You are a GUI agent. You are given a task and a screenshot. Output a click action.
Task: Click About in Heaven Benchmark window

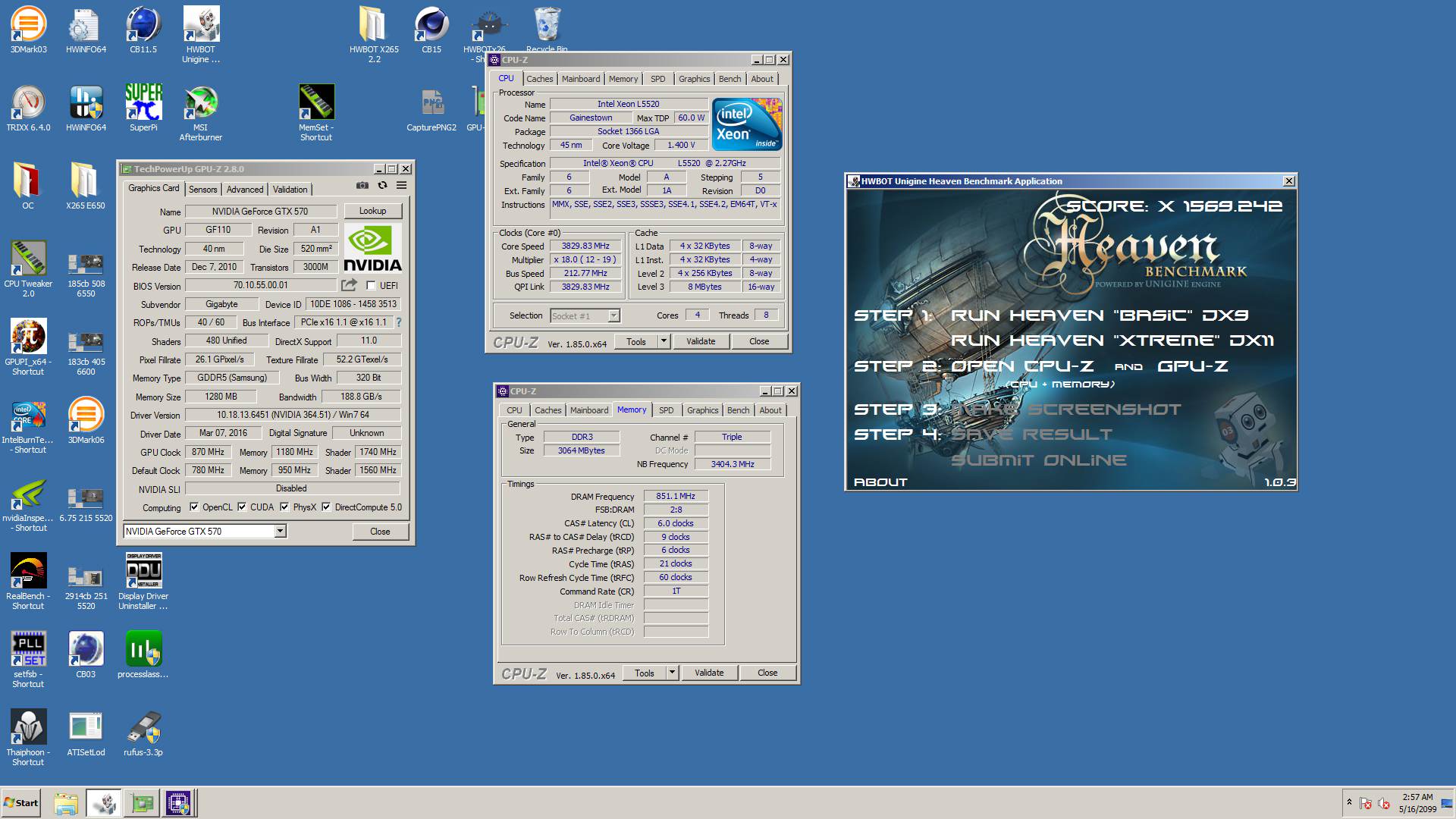point(880,482)
